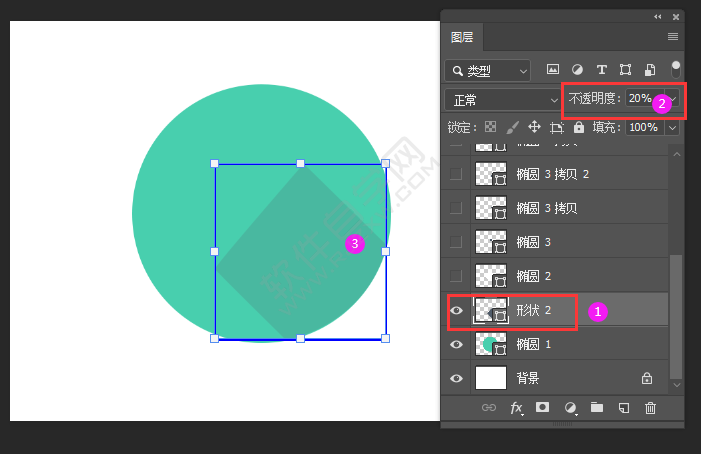The image size is (701, 454).
Task: Select the 椭圆 2 layer name
Action: [534, 276]
